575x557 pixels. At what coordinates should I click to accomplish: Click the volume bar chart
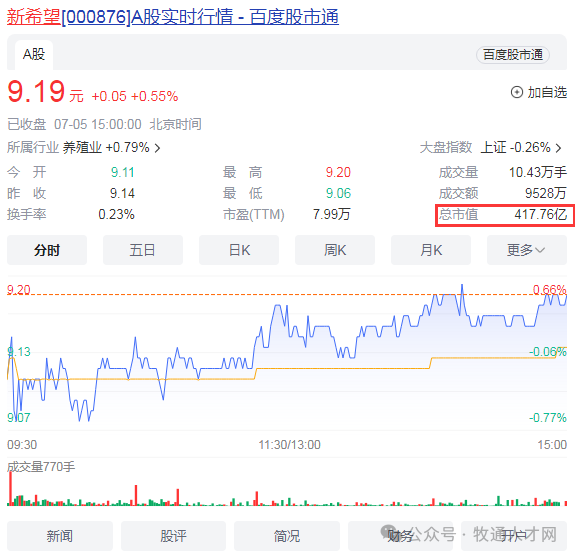(x=287, y=489)
